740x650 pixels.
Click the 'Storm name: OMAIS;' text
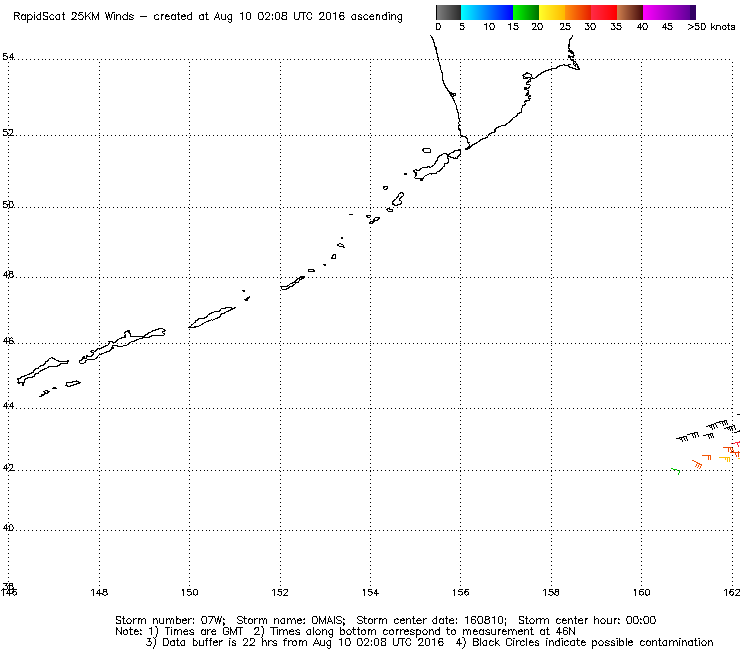tap(291, 620)
